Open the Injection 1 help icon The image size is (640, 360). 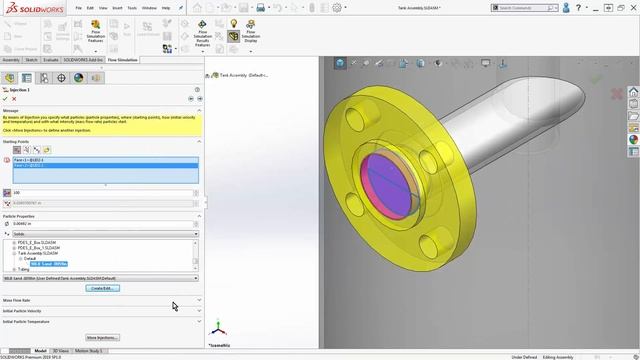pyautogui.click(x=197, y=89)
